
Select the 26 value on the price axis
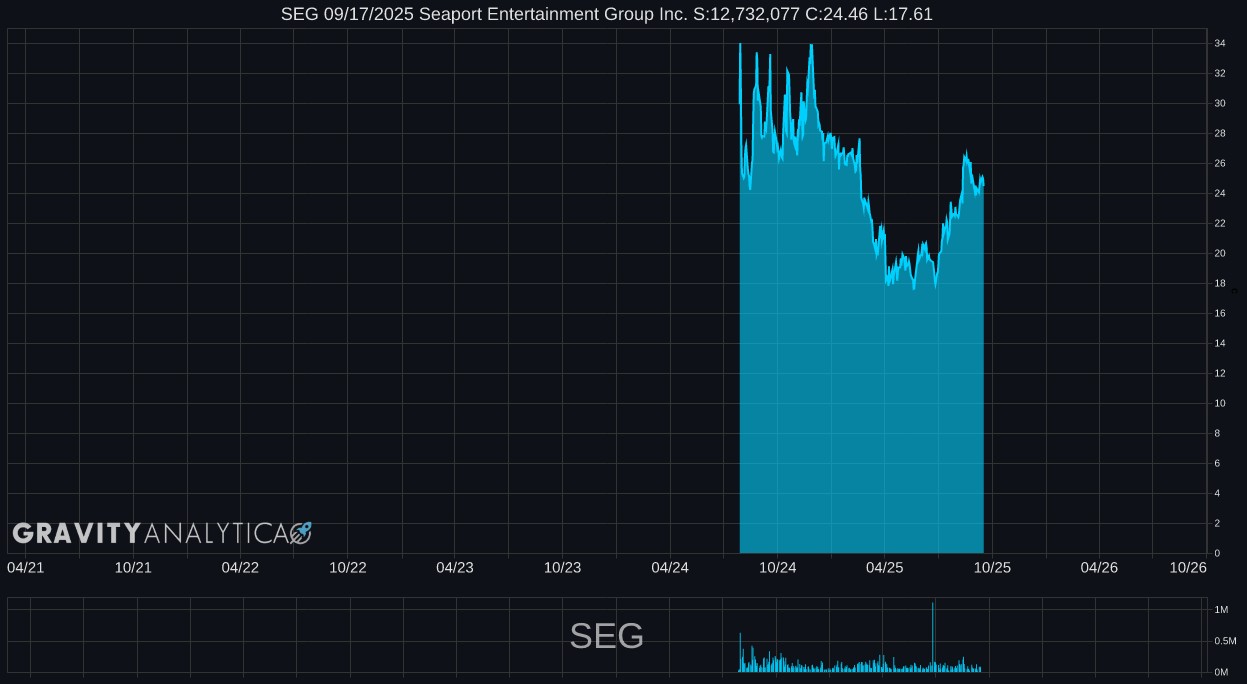pyautogui.click(x=1220, y=163)
